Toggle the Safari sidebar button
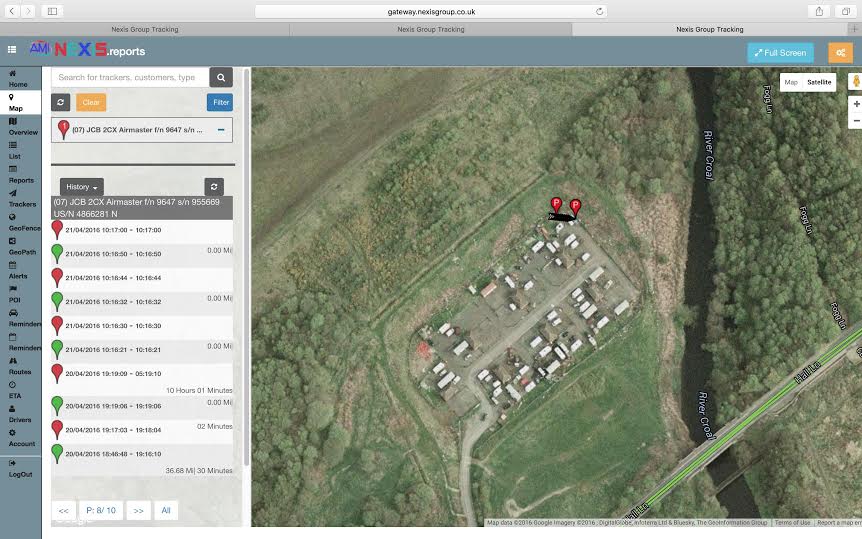 [52, 11]
